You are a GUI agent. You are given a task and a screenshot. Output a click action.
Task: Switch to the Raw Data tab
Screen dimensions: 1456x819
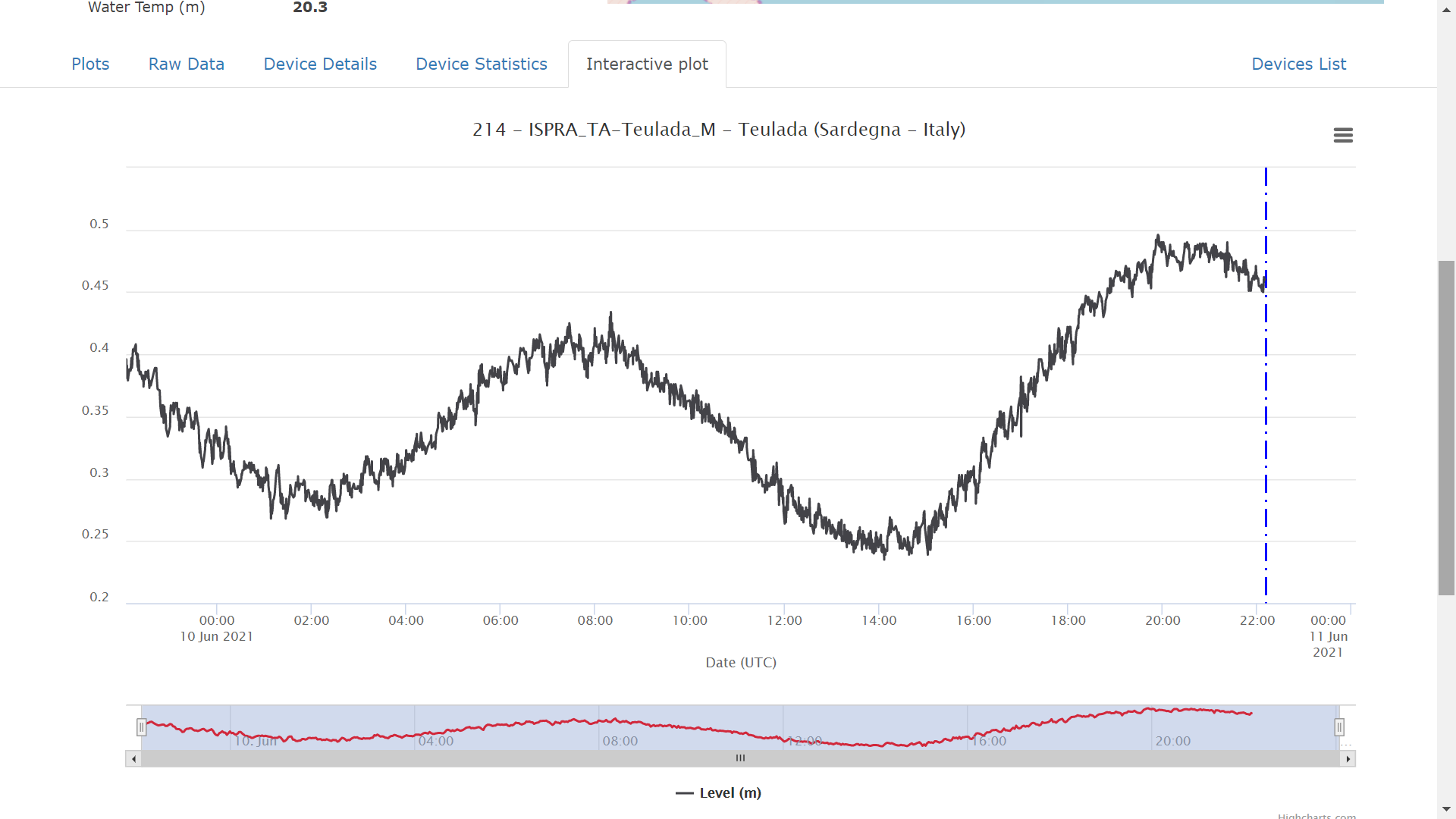coord(186,64)
